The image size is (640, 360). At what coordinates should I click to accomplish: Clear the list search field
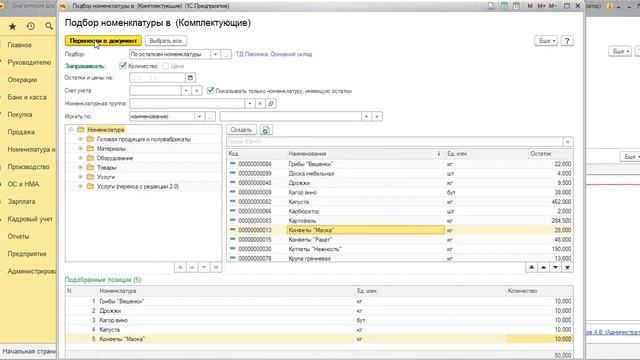tap(568, 142)
